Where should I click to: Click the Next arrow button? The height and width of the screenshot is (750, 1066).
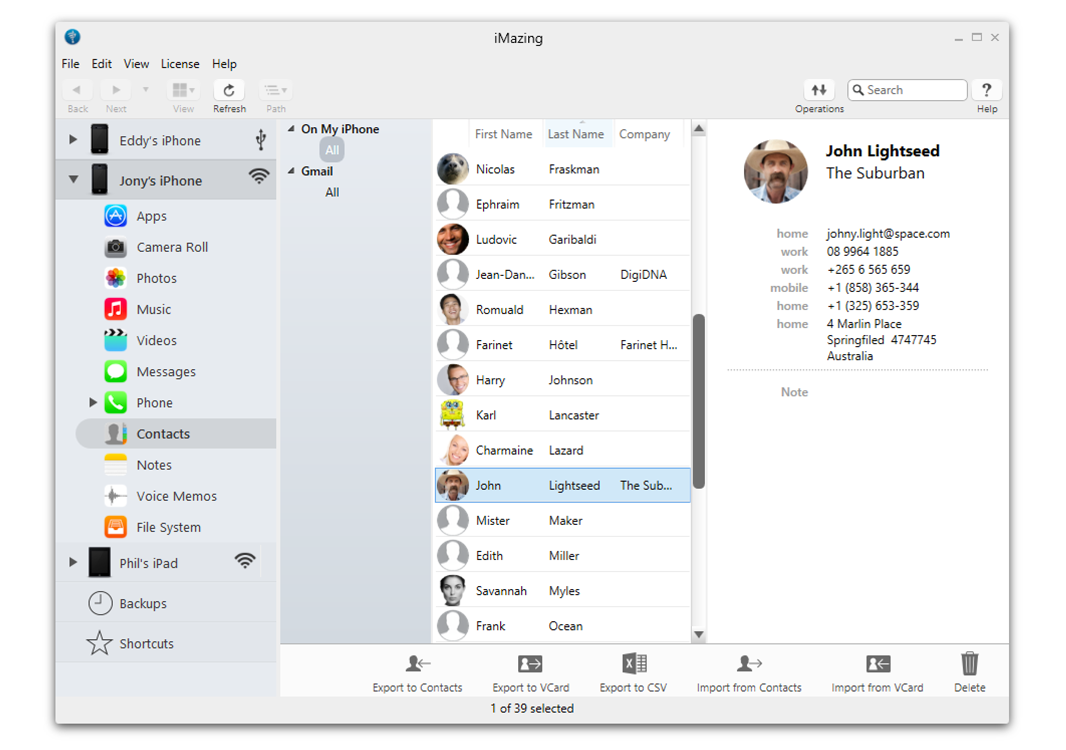[116, 90]
